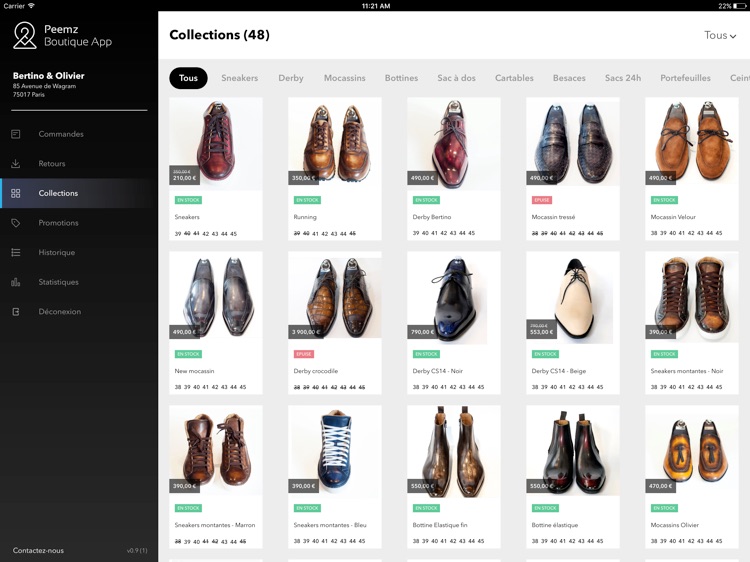Open the Running shoe product photo
750x562 pixels.
[335, 143]
